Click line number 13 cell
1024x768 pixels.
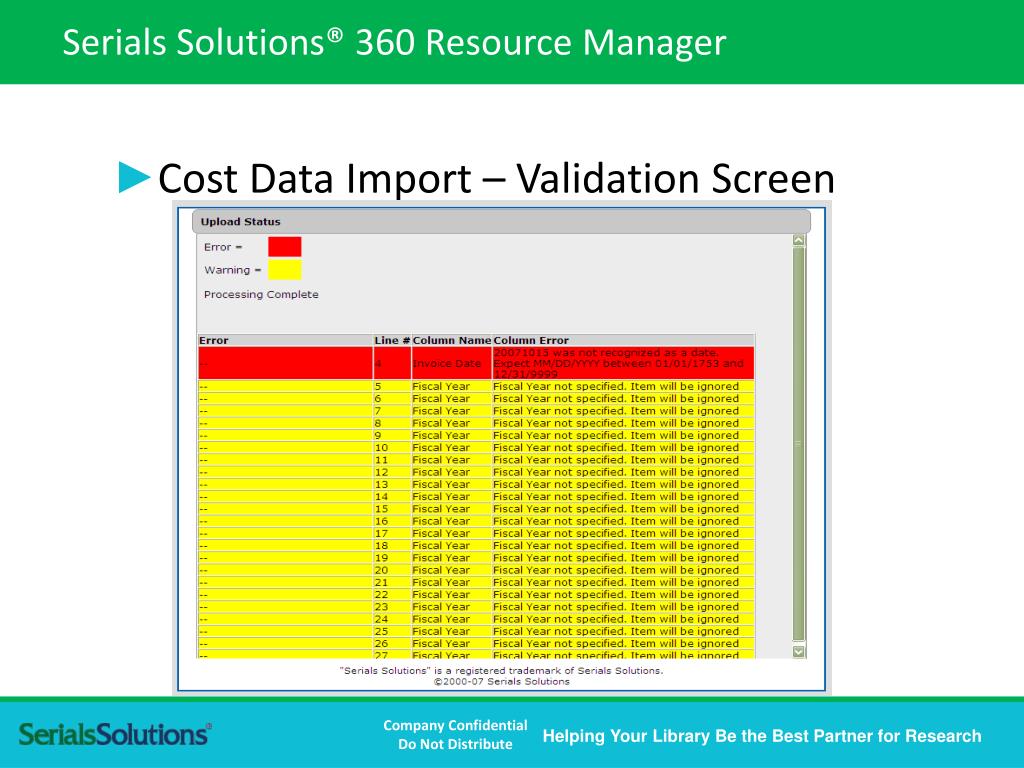[x=392, y=484]
